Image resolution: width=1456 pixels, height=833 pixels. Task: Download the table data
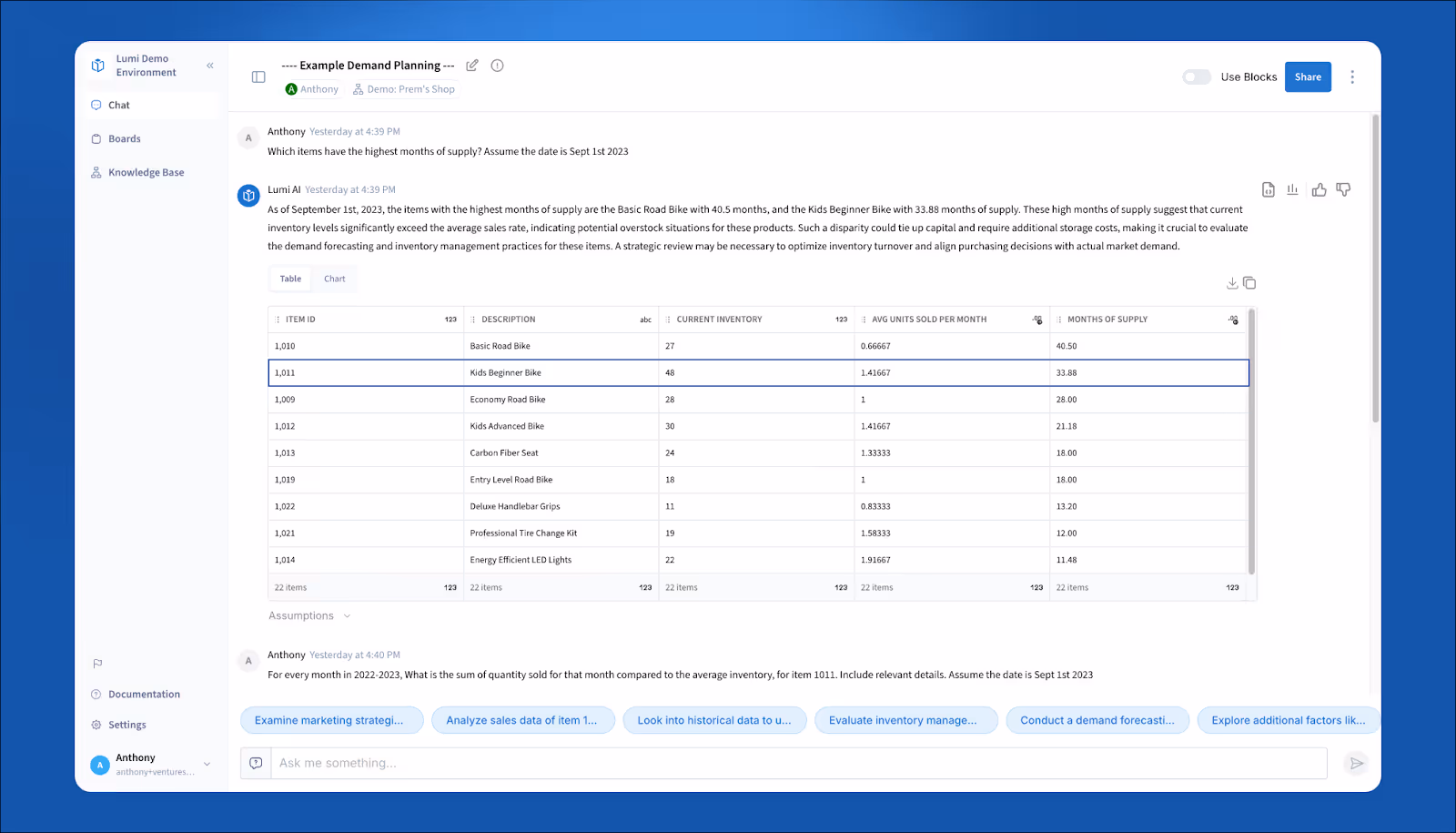pyautogui.click(x=1232, y=283)
